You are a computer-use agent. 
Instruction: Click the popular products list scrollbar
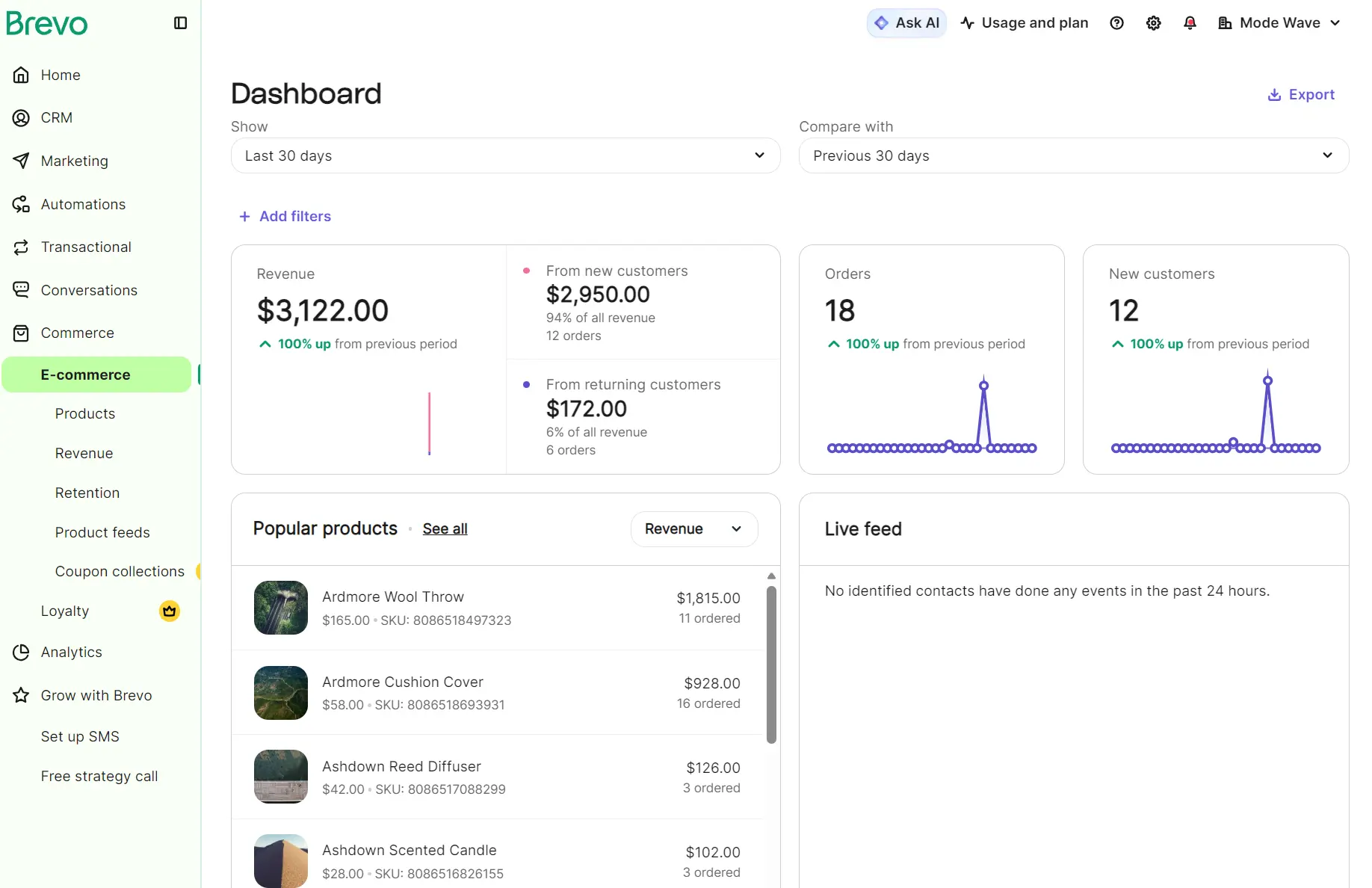(x=771, y=665)
